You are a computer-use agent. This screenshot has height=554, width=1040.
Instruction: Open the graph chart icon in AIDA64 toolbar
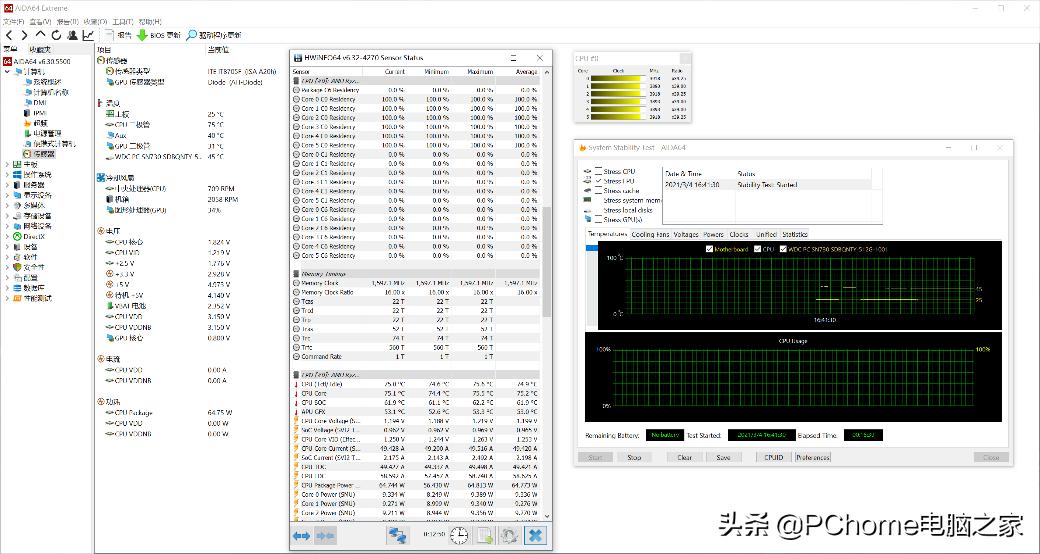88,35
